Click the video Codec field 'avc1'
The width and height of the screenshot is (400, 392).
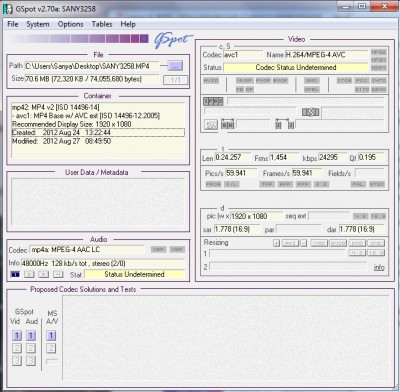point(243,55)
